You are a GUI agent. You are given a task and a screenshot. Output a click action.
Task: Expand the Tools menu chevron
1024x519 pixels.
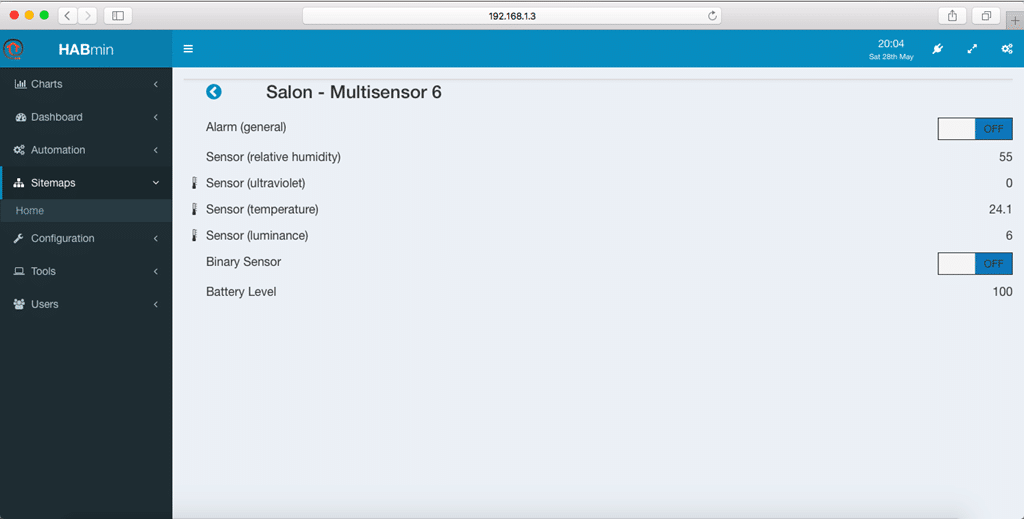(x=155, y=272)
